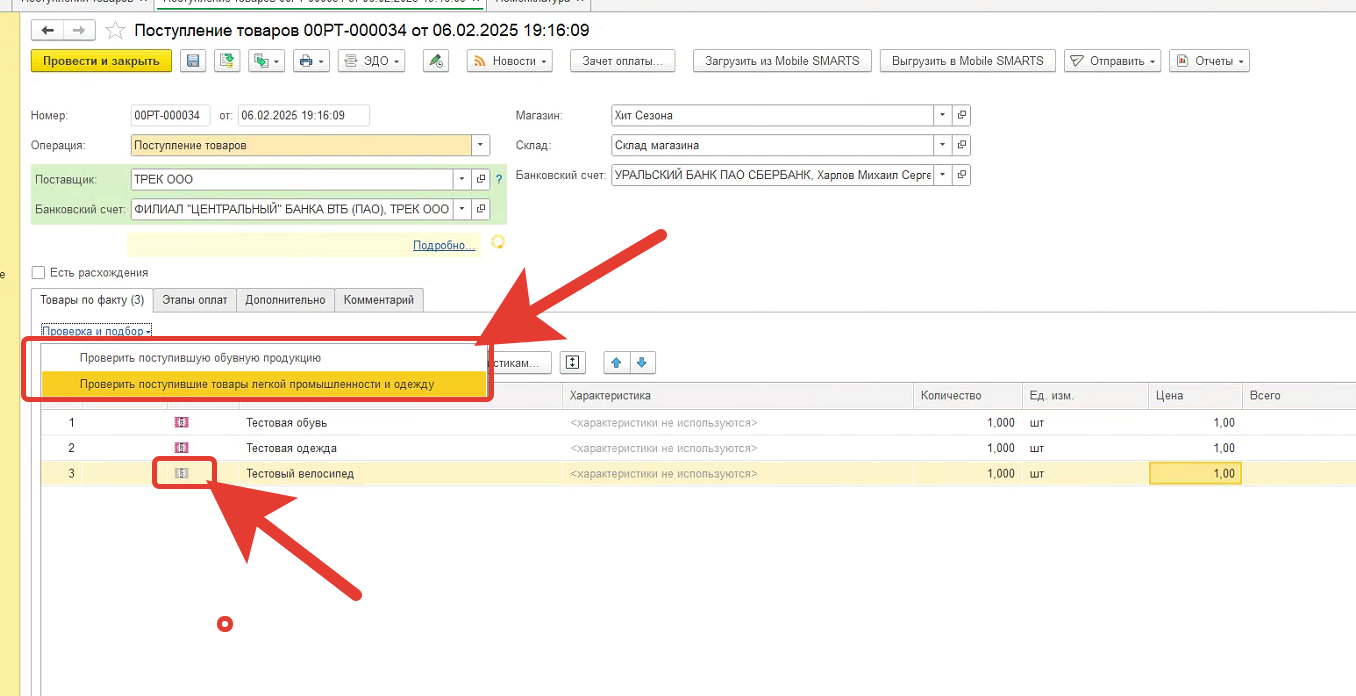The image size is (1356, 696).
Task: Go back with the left arrow navigation button
Action: (49, 30)
